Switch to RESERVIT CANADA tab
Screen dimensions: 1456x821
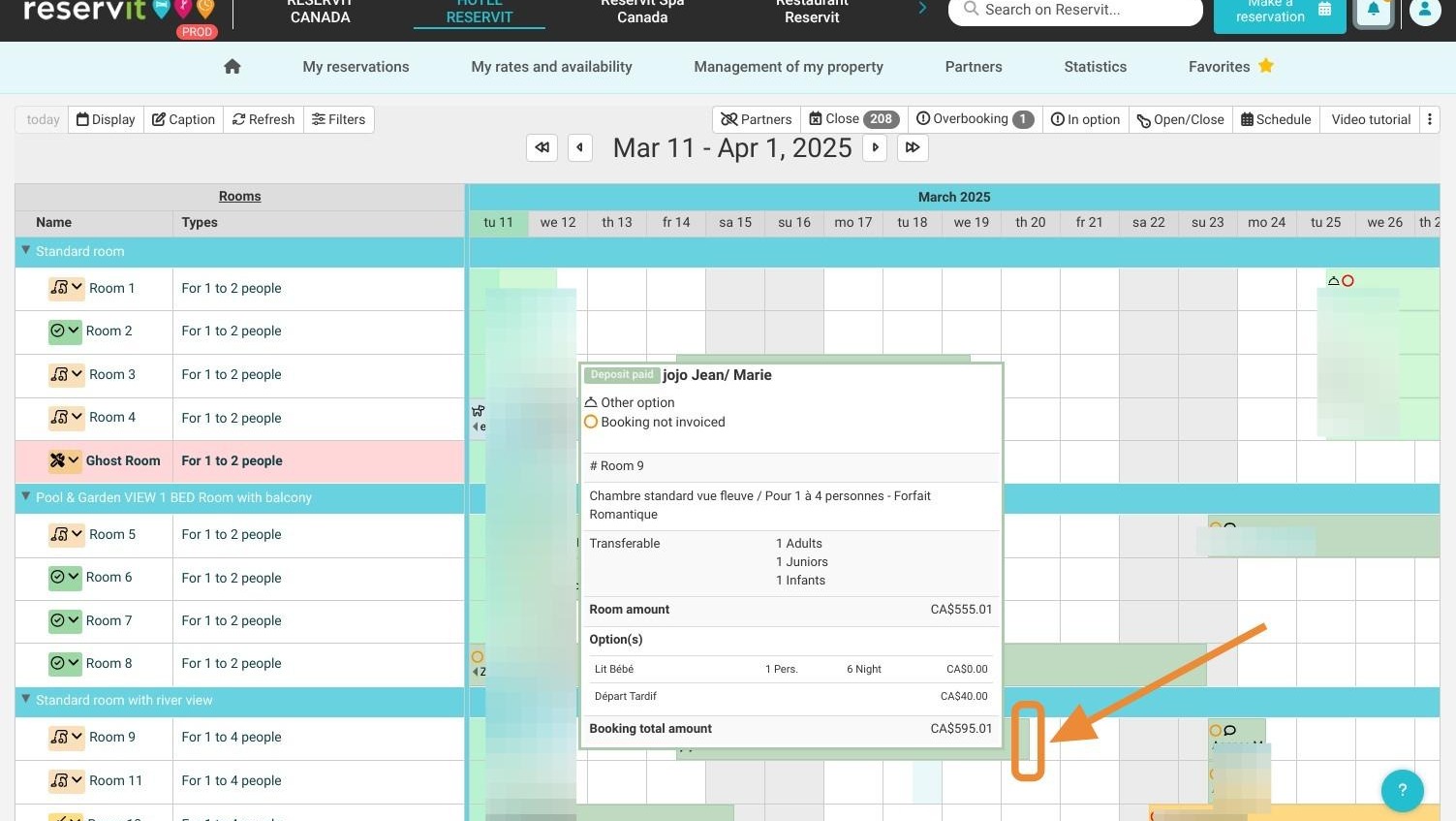pos(320,12)
